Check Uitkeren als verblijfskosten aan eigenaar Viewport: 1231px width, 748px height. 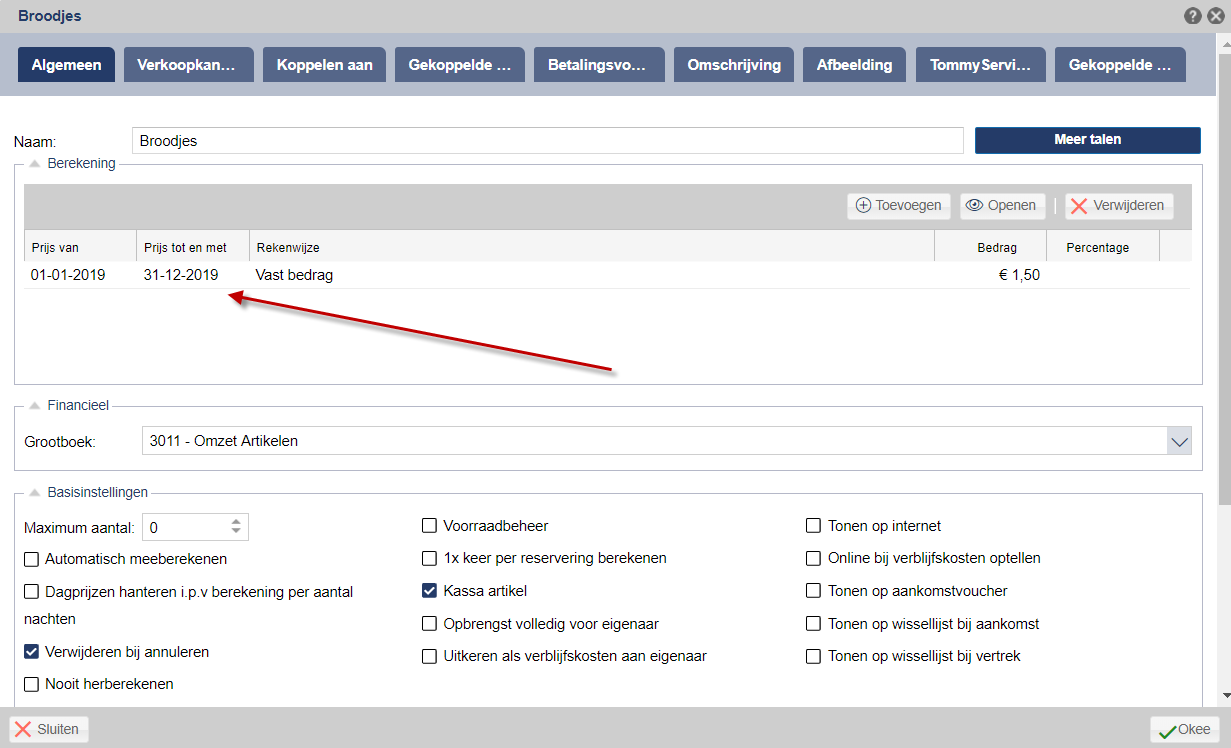pos(430,657)
